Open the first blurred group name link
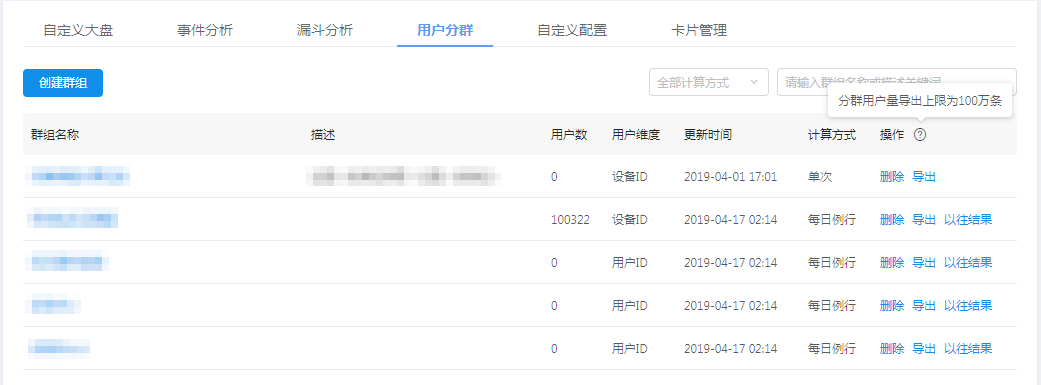Viewport: 1041px width, 385px height. pos(78,177)
